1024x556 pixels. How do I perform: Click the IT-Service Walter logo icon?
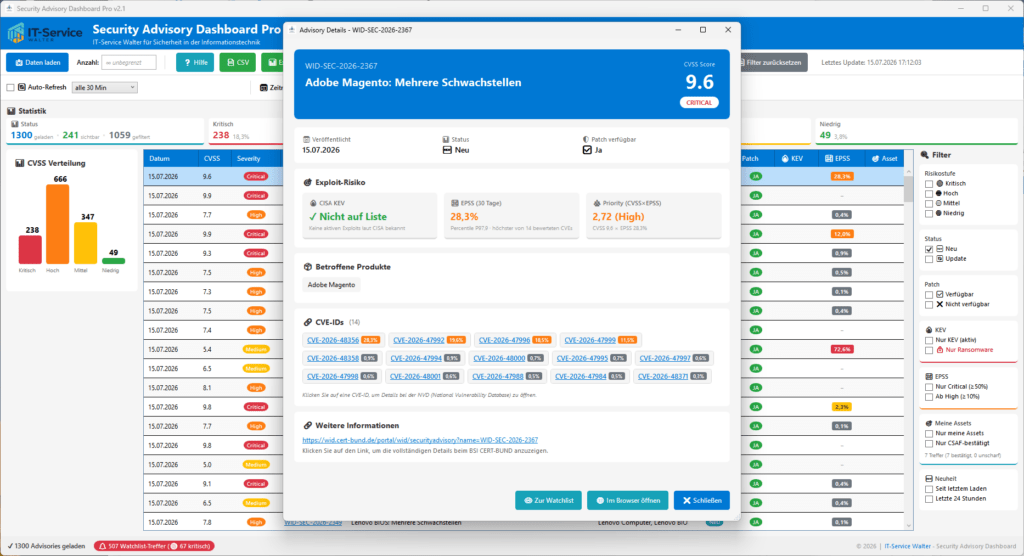(16, 33)
